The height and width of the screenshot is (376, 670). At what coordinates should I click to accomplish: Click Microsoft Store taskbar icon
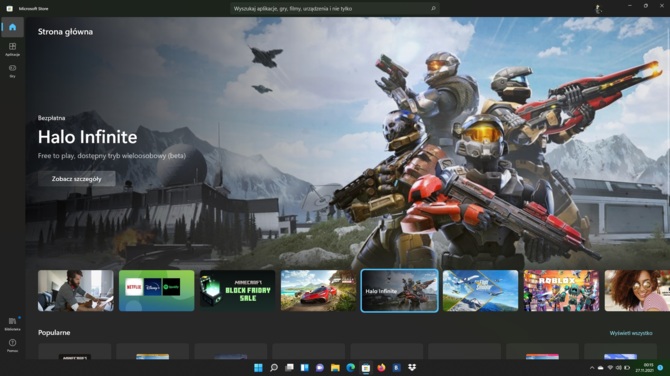(x=366, y=367)
